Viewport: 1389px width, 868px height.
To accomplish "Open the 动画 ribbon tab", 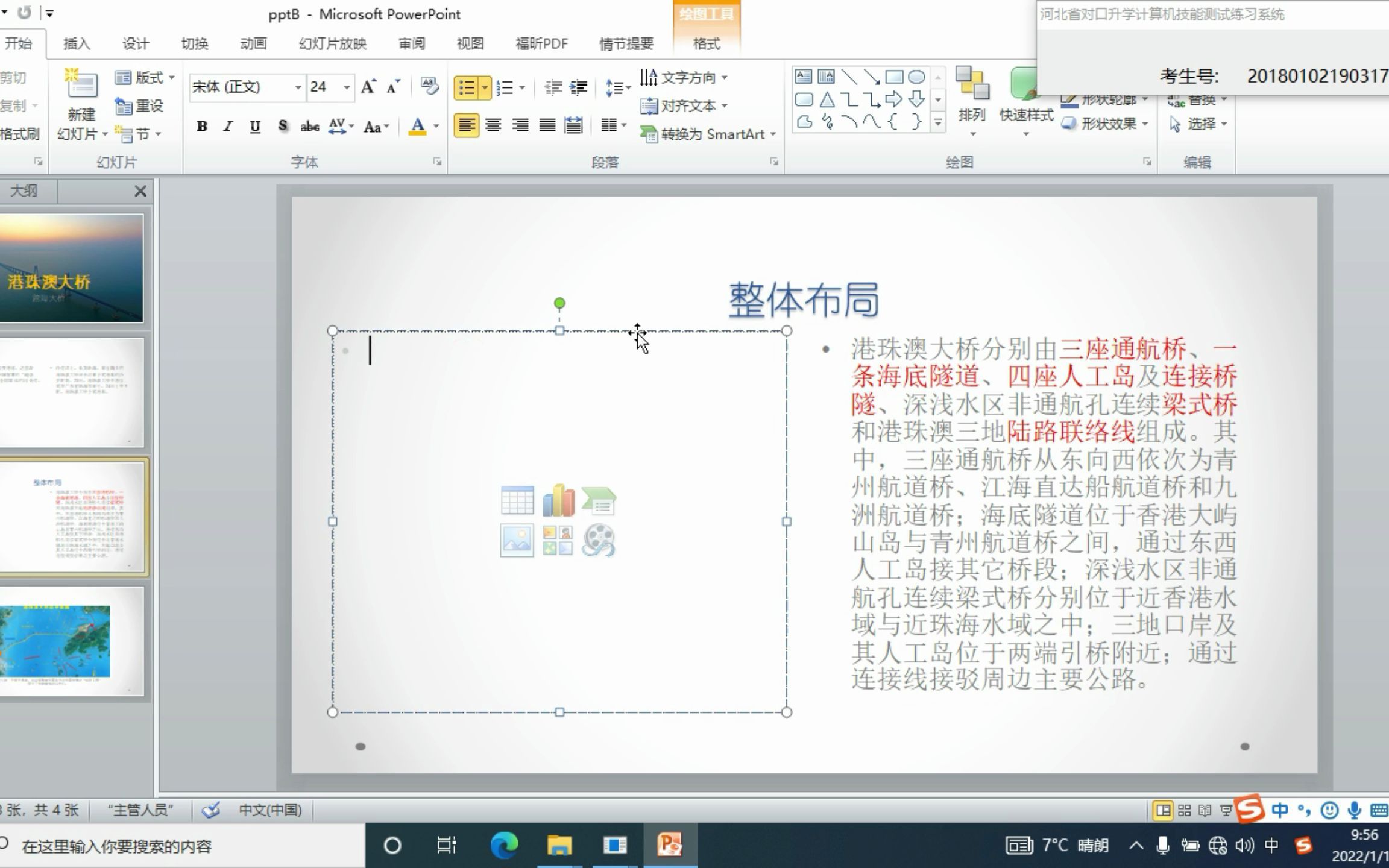I will [x=253, y=43].
